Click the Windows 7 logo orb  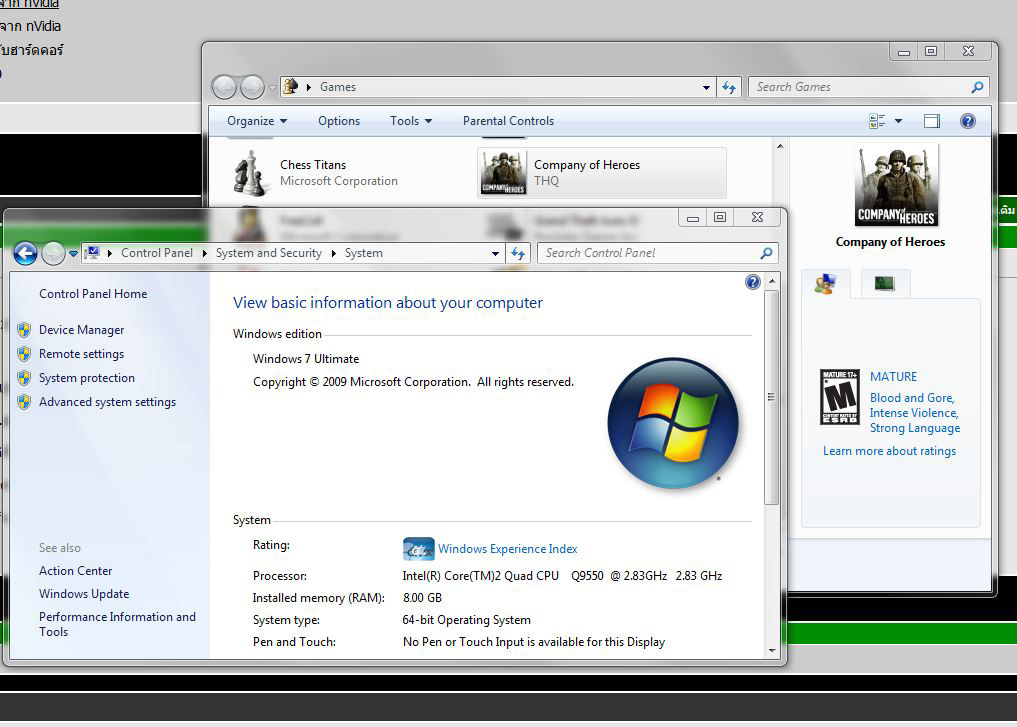[x=673, y=423]
